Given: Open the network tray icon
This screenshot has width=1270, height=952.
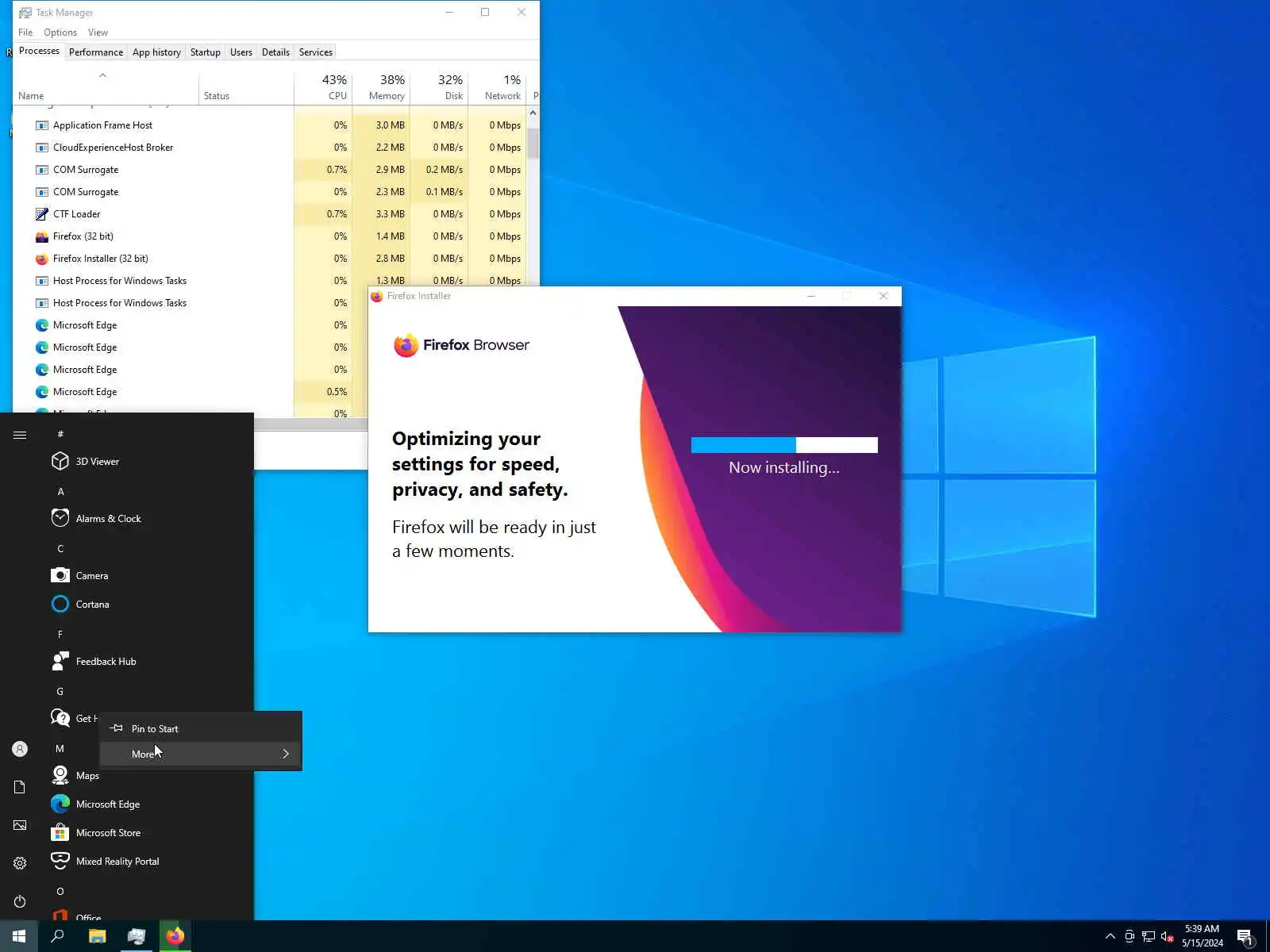Looking at the screenshot, I should pos(1148,936).
